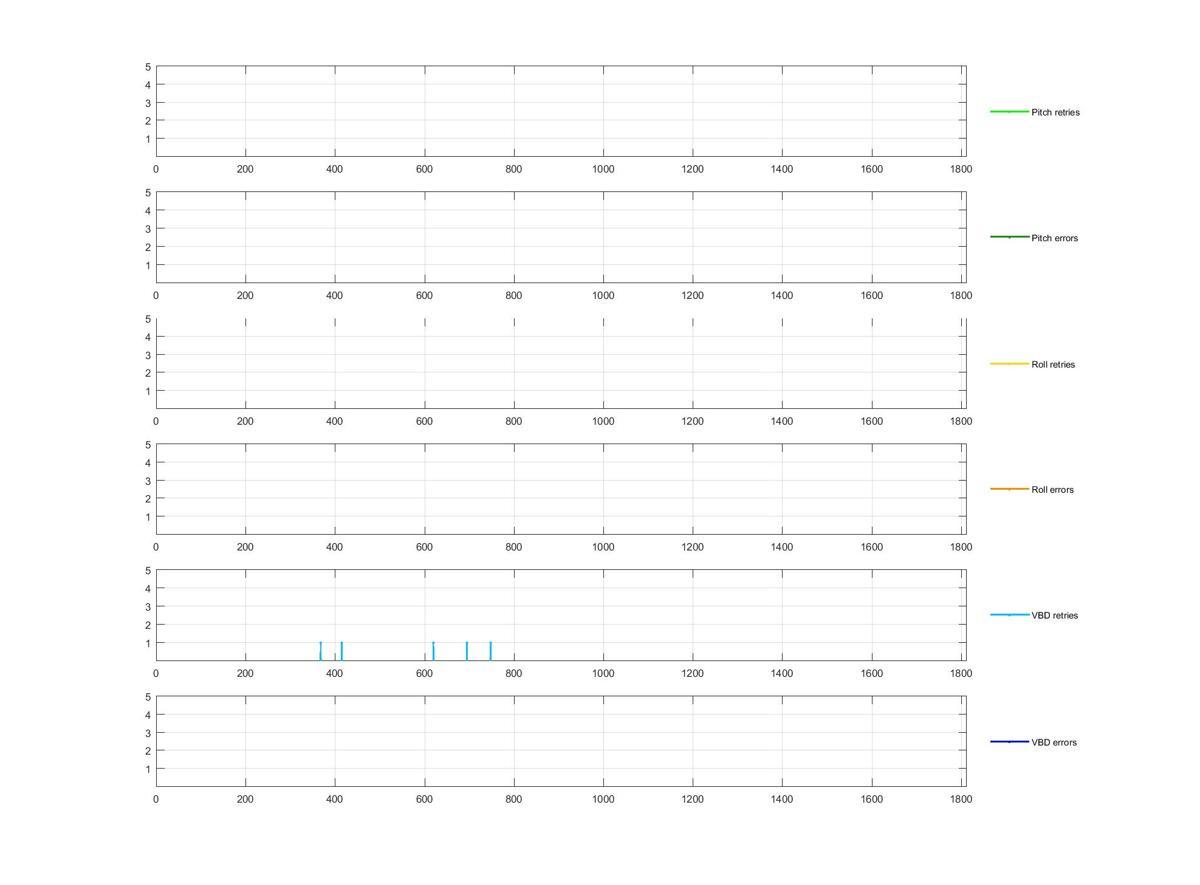1200x885 pixels.
Task: Click the 1 y-axis label of VBD retries plot
Action: coord(148,643)
